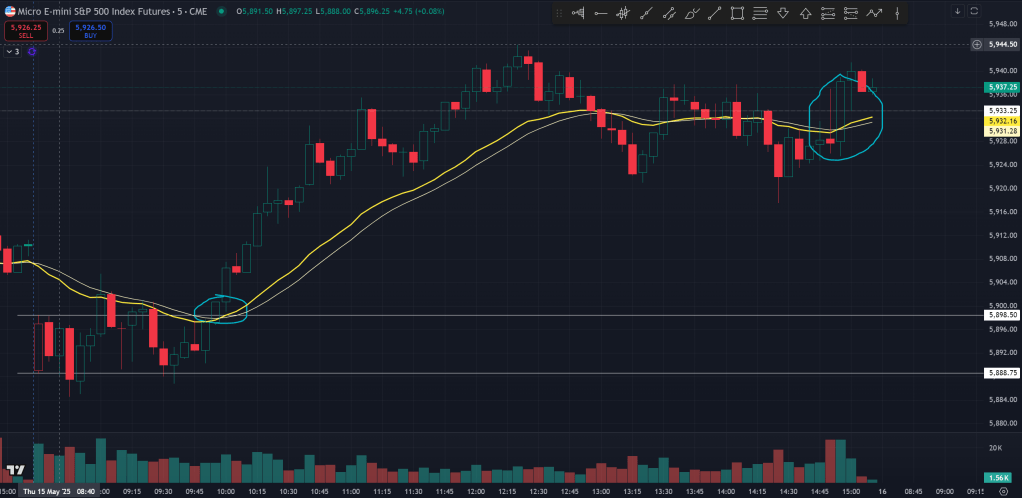Open chart settings gear at bottom right
The width and height of the screenshot is (1022, 498).
1003,492
